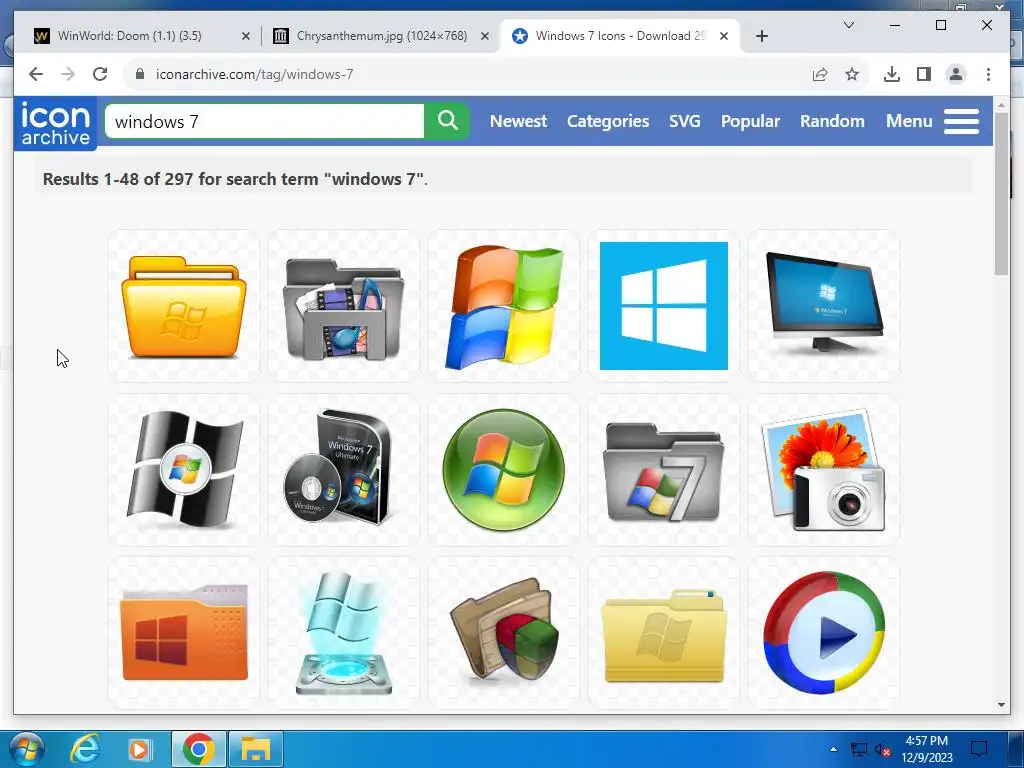The image size is (1024, 768).
Task: Switch to Chrysanthemum.jpg tab
Action: click(381, 36)
